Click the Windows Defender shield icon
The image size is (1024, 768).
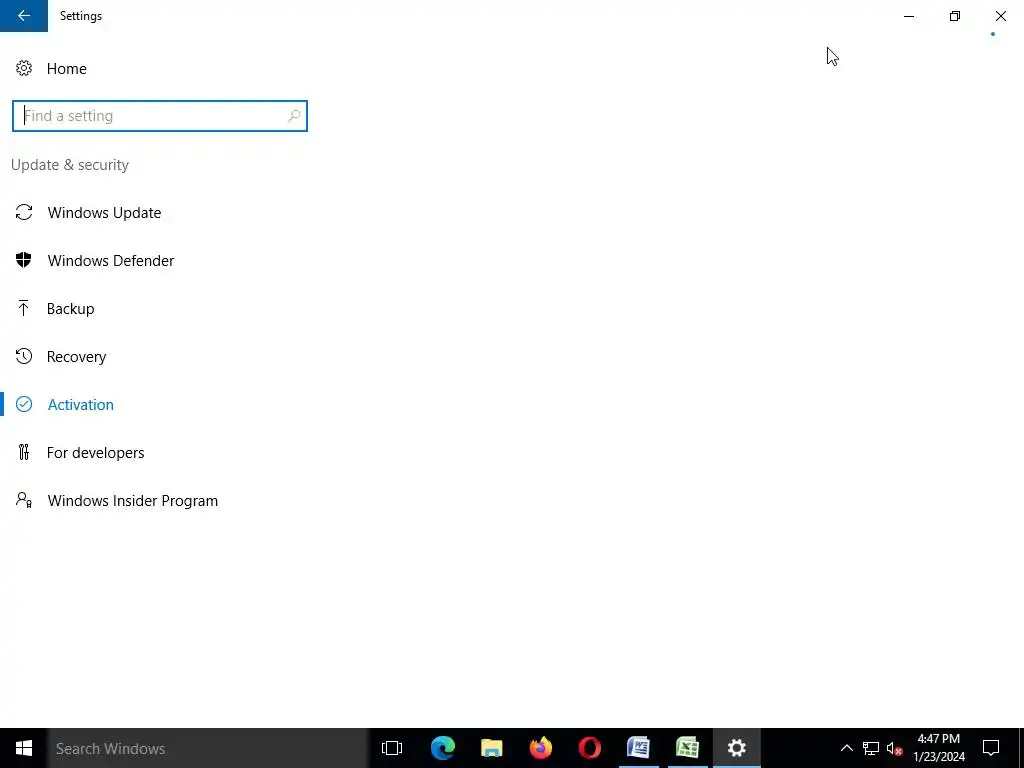point(24,260)
